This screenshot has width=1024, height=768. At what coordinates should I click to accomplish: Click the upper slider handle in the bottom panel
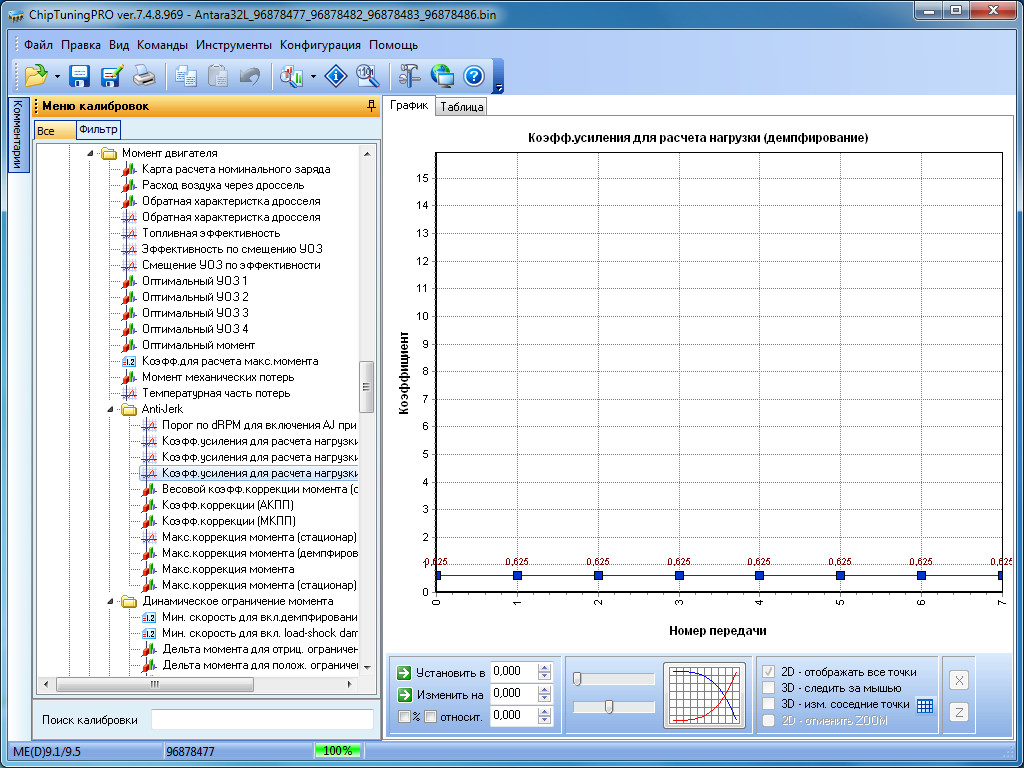click(x=578, y=679)
